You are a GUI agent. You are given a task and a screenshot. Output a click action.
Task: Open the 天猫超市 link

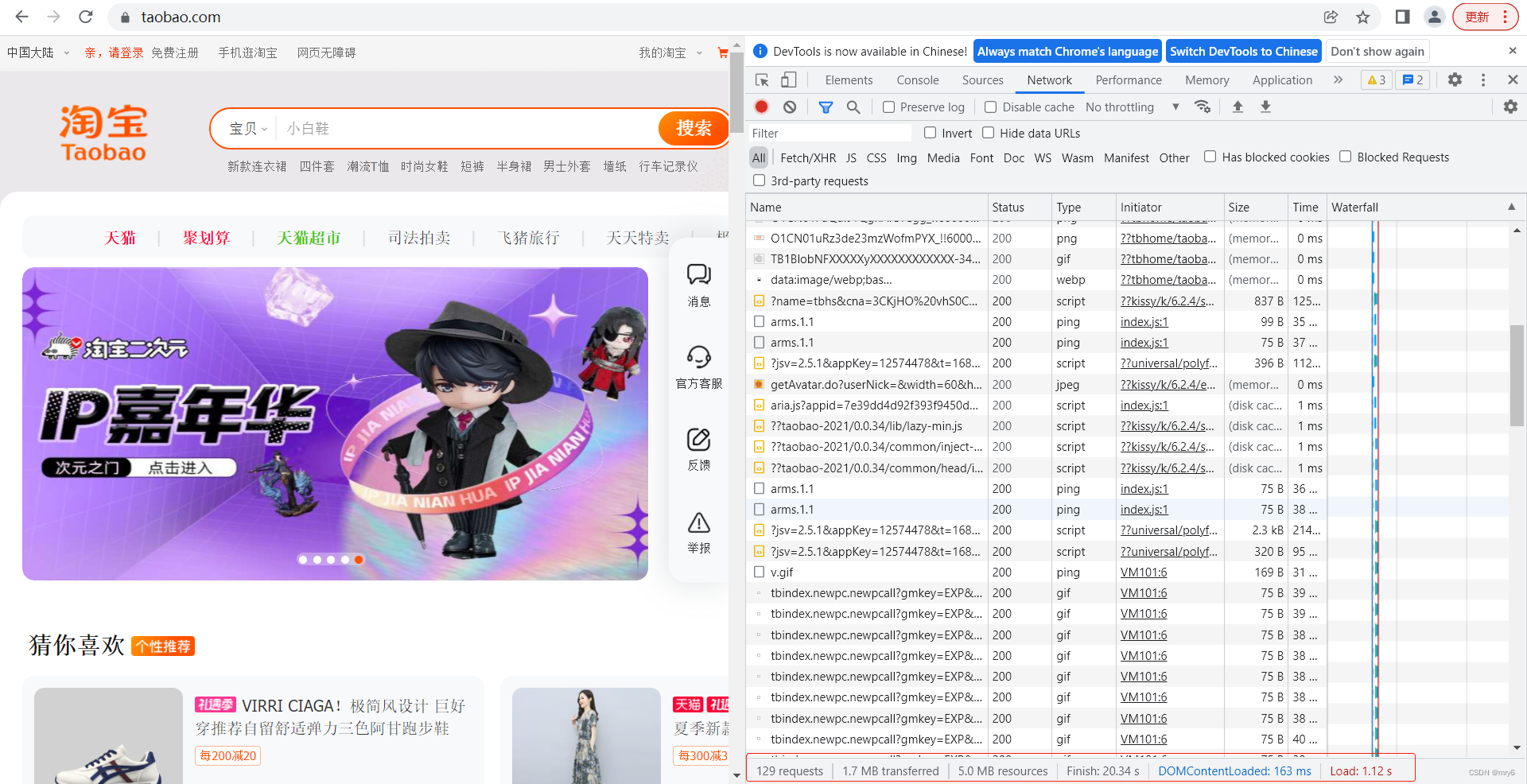pos(309,238)
